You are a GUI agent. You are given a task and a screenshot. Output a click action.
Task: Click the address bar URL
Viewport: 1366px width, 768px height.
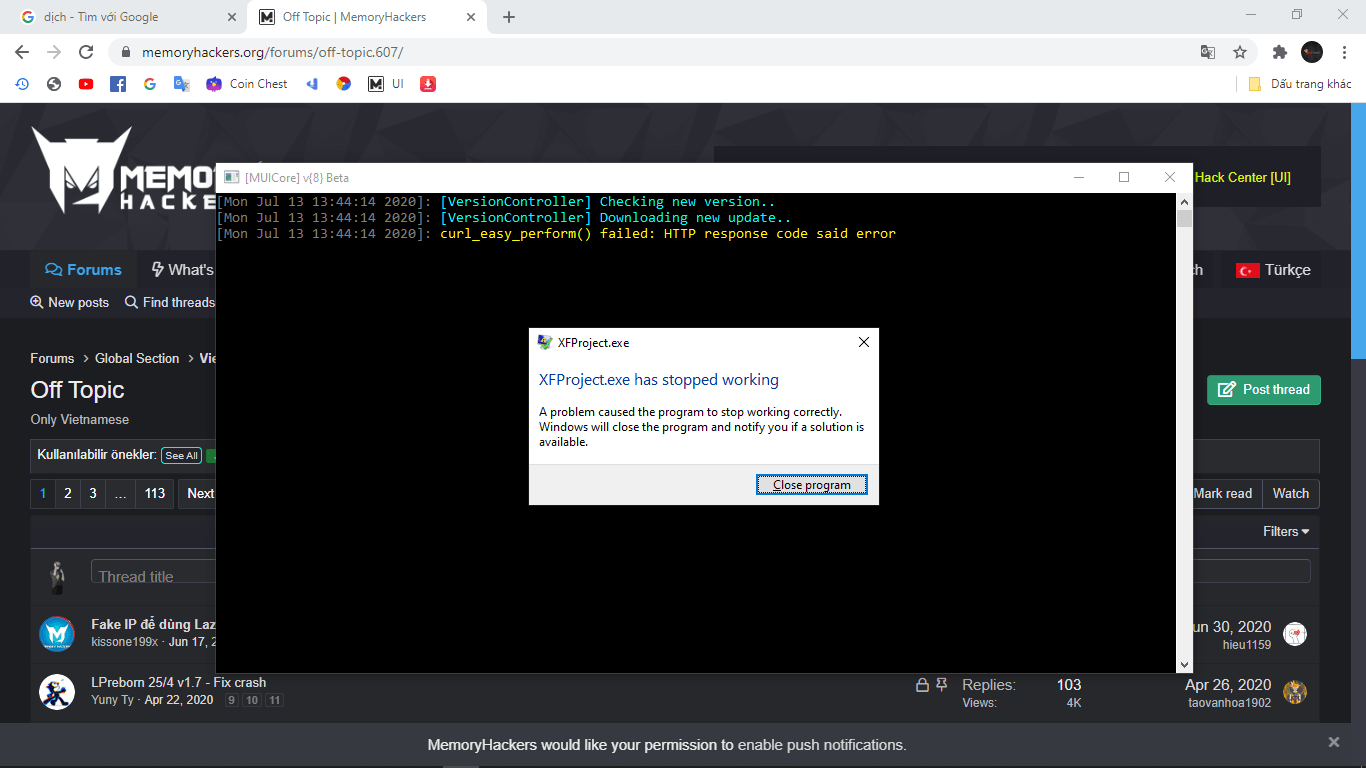tap(272, 52)
